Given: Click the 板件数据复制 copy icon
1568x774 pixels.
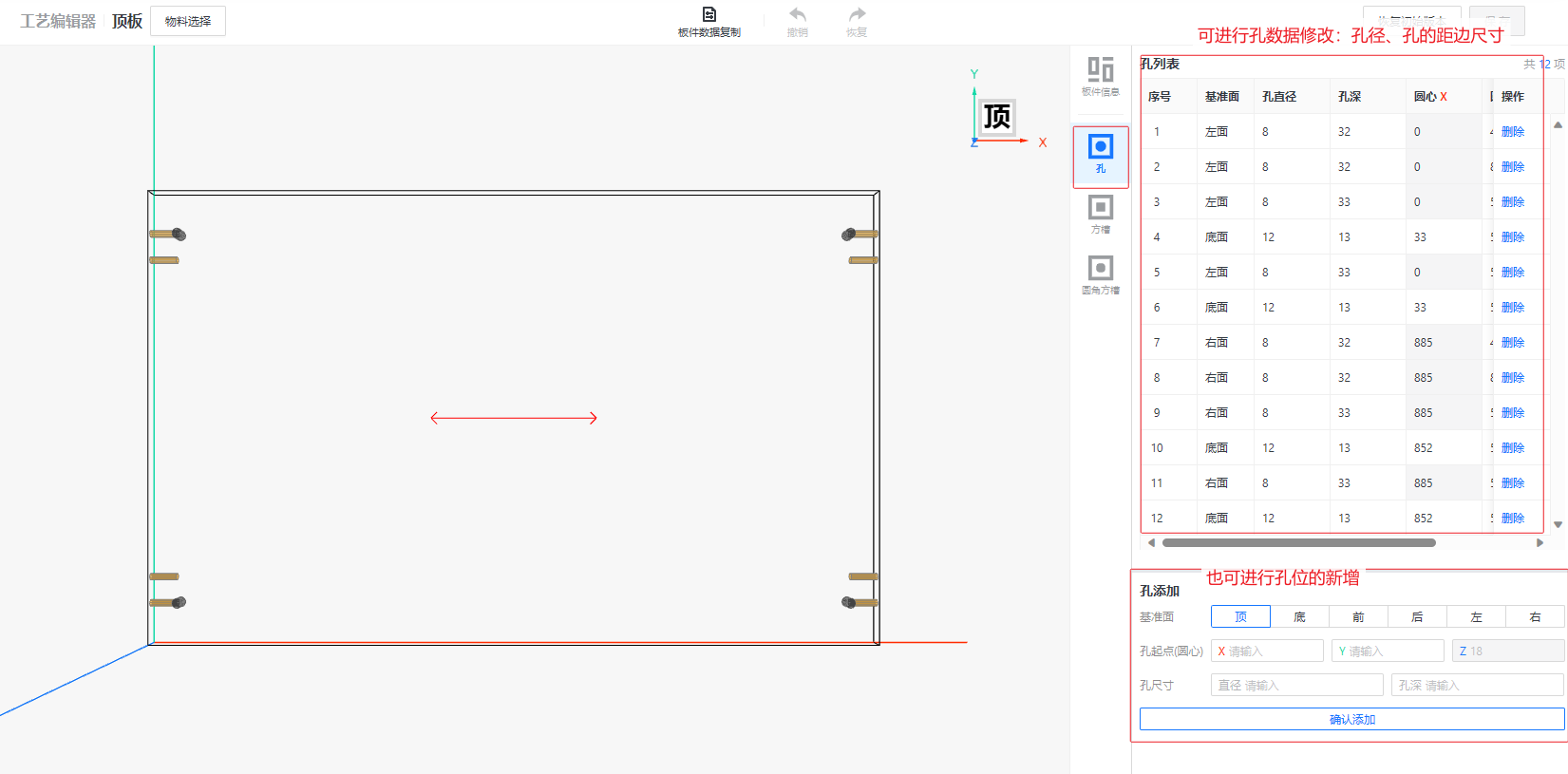Looking at the screenshot, I should point(708,14).
